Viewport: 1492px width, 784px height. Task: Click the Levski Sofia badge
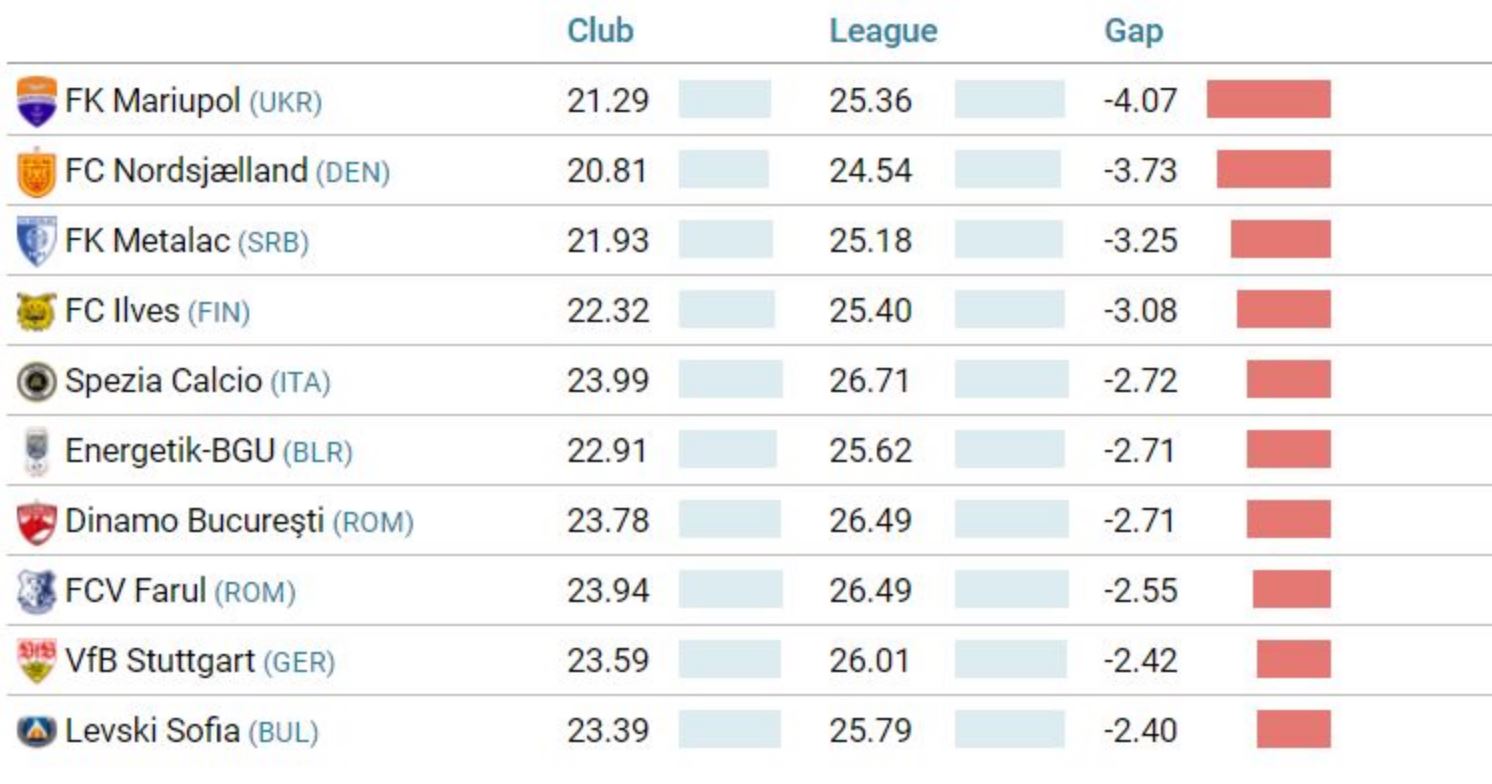tap(37, 732)
